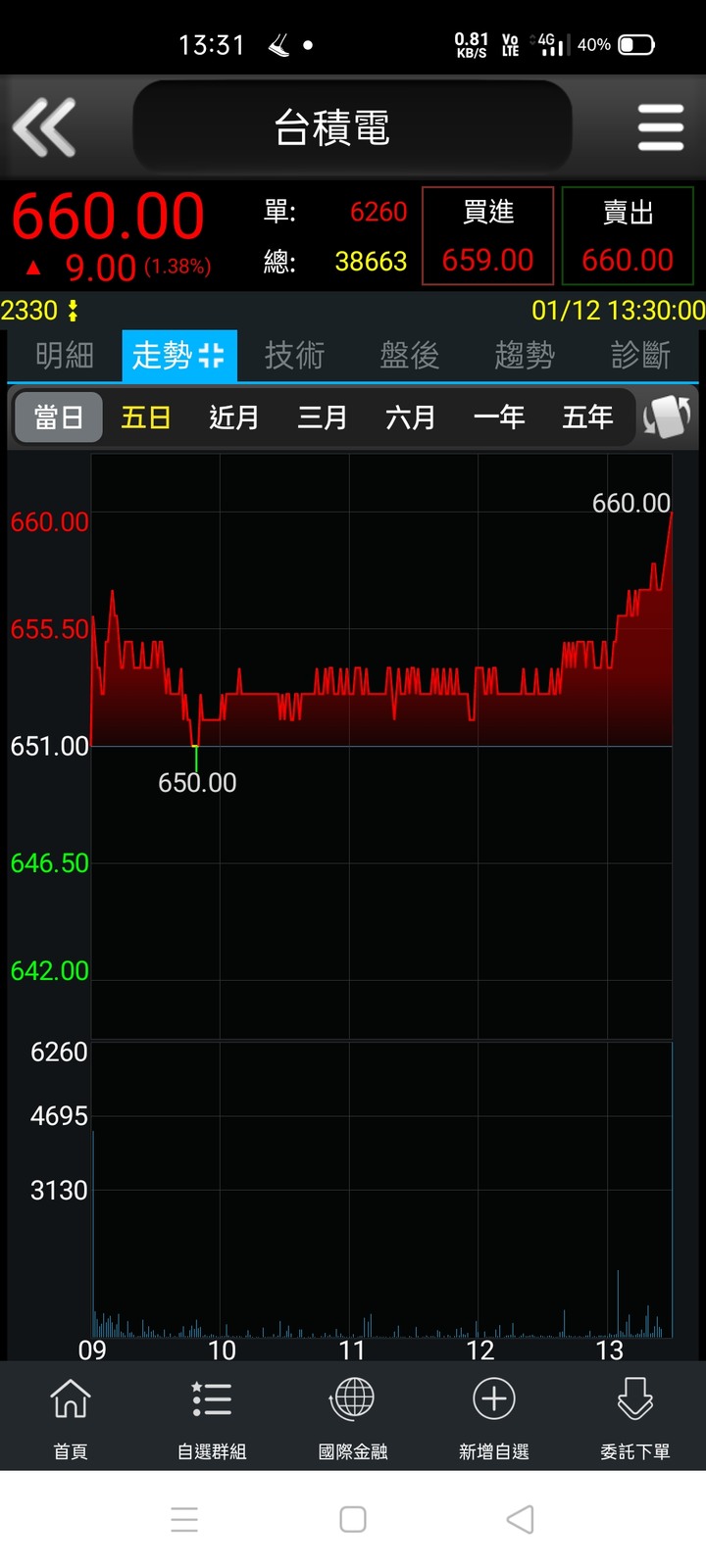
Task: Tap the 4G signal strength icon
Action: coord(550,44)
